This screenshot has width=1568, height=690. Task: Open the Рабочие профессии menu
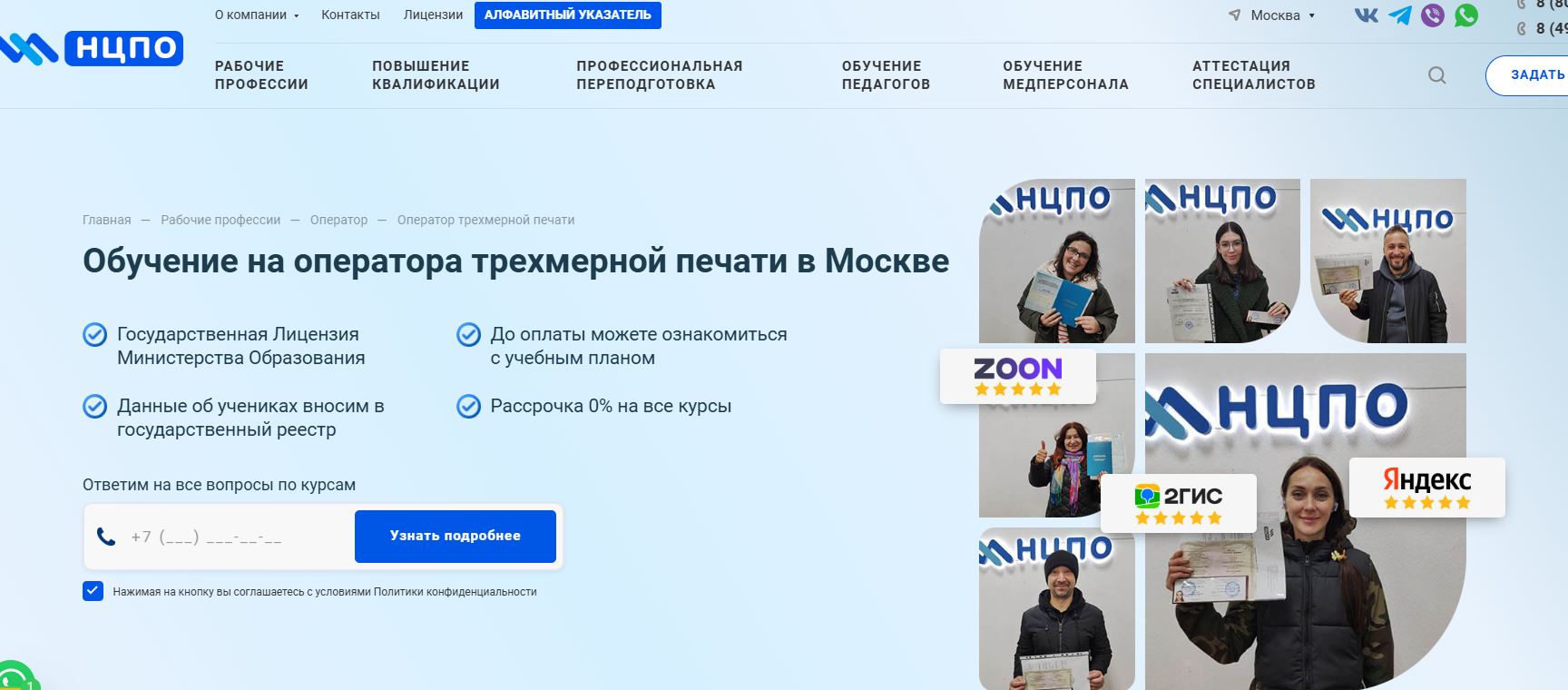261,75
